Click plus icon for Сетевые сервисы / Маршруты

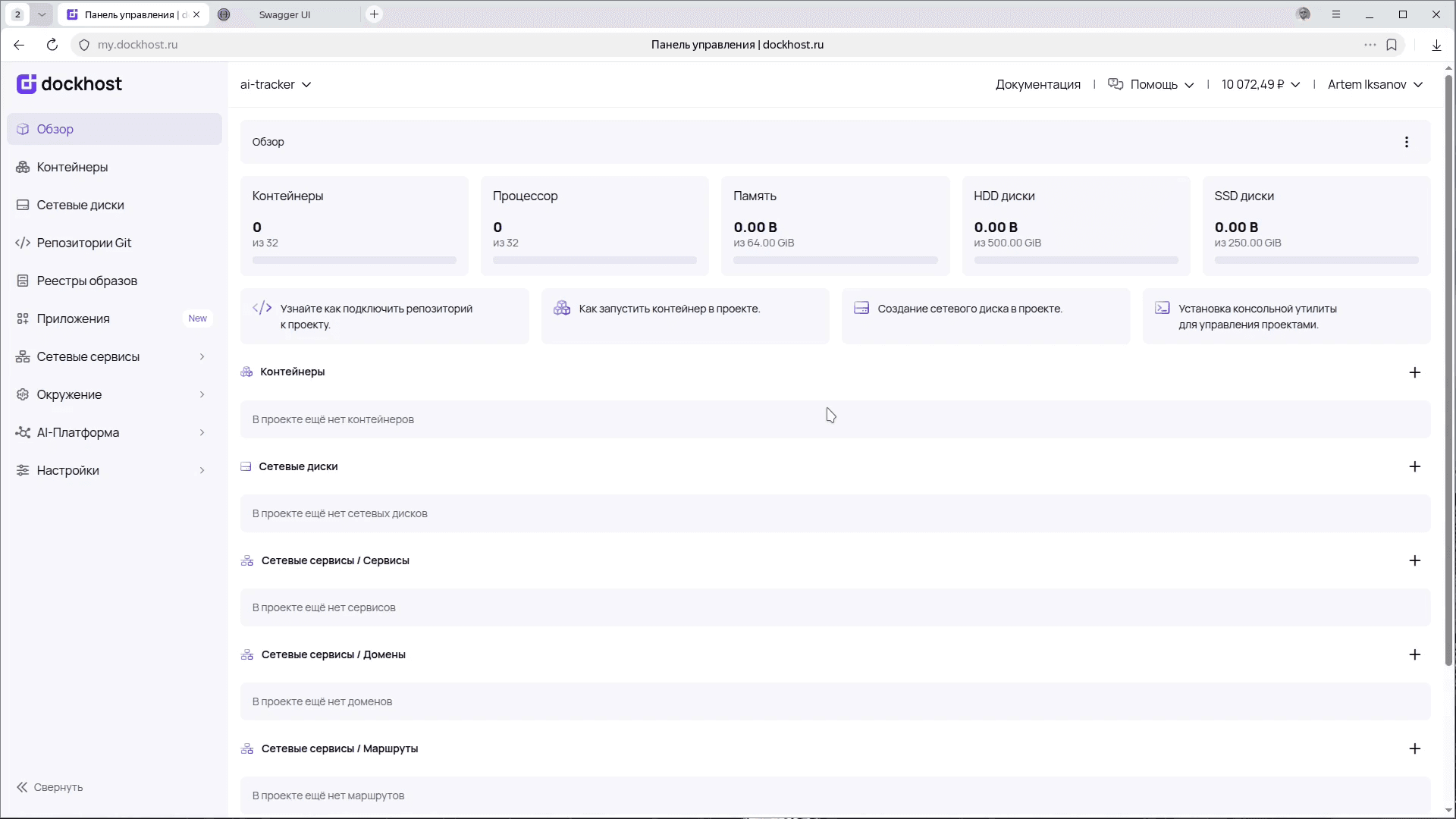pos(1415,748)
